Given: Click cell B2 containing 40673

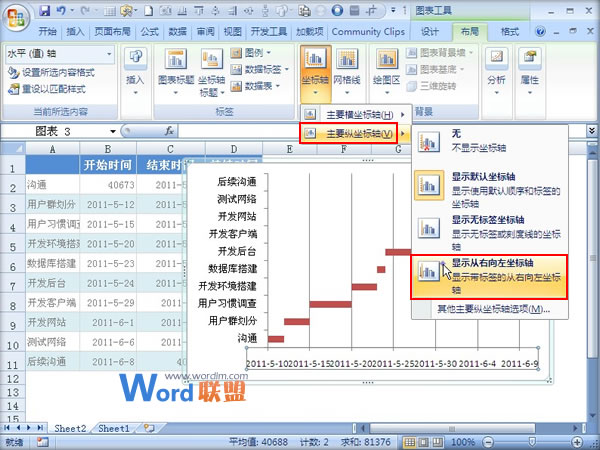Looking at the screenshot, I should point(108,185).
